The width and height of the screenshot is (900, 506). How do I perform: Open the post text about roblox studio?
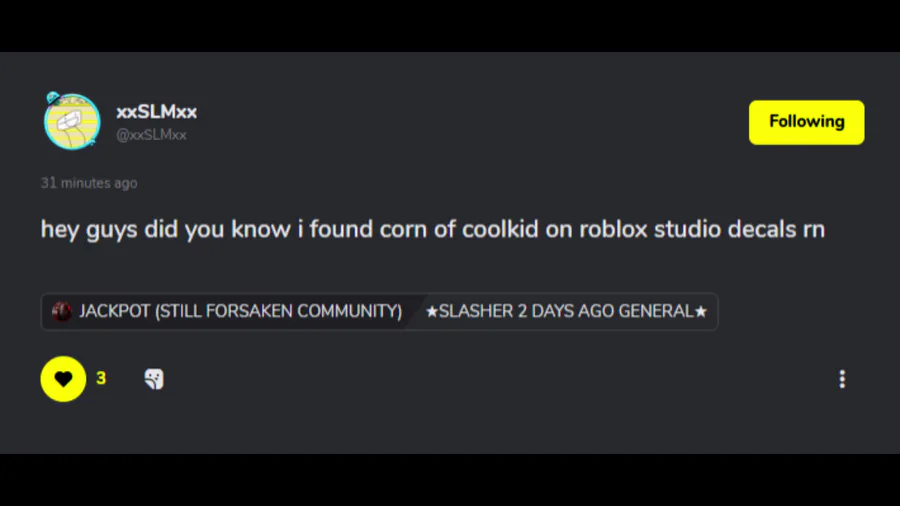[433, 229]
